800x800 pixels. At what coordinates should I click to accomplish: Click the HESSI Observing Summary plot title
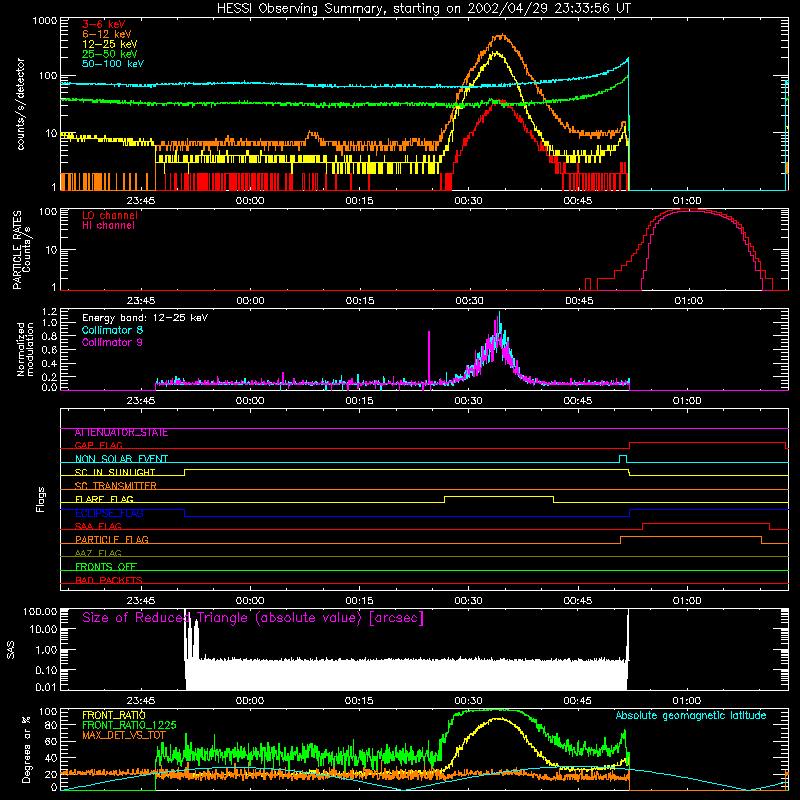(423, 9)
